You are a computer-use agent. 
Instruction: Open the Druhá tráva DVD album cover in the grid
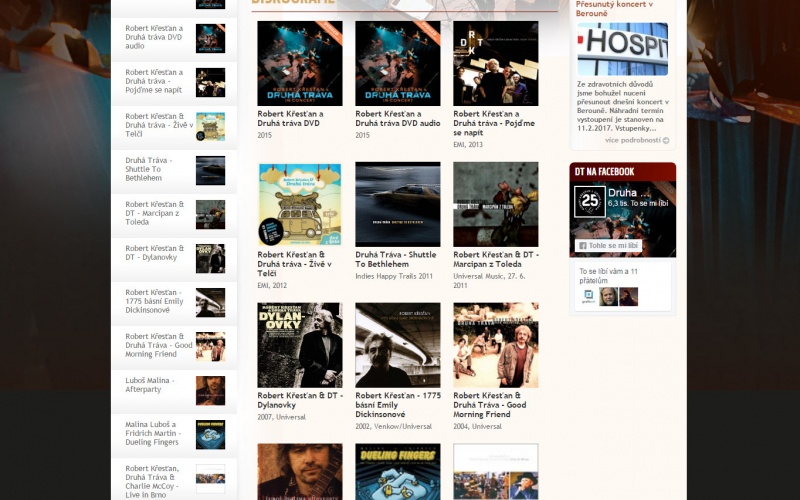[x=300, y=63]
